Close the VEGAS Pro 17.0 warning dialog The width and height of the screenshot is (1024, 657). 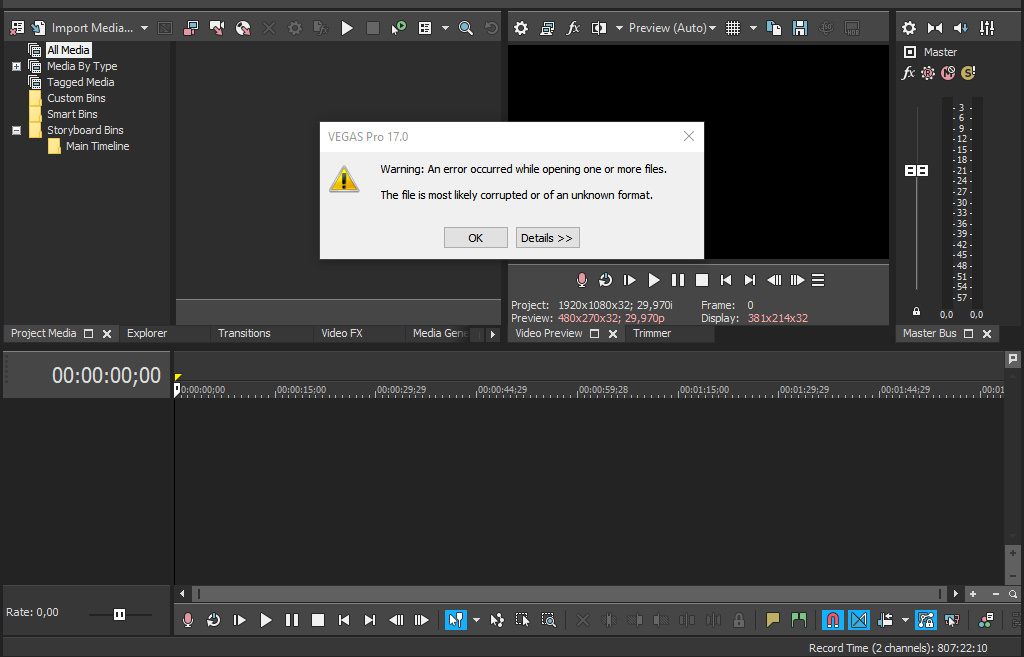point(689,136)
